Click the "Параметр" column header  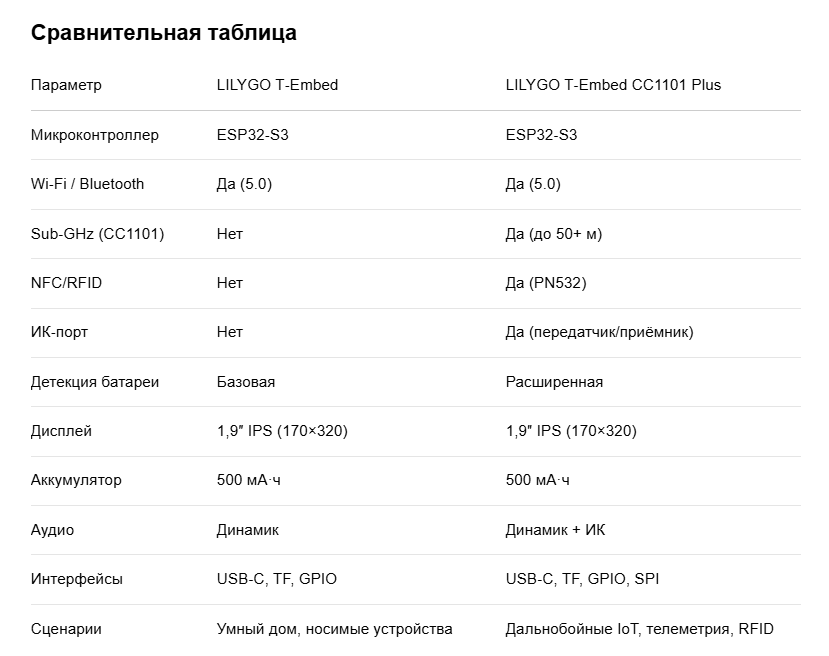tap(66, 85)
